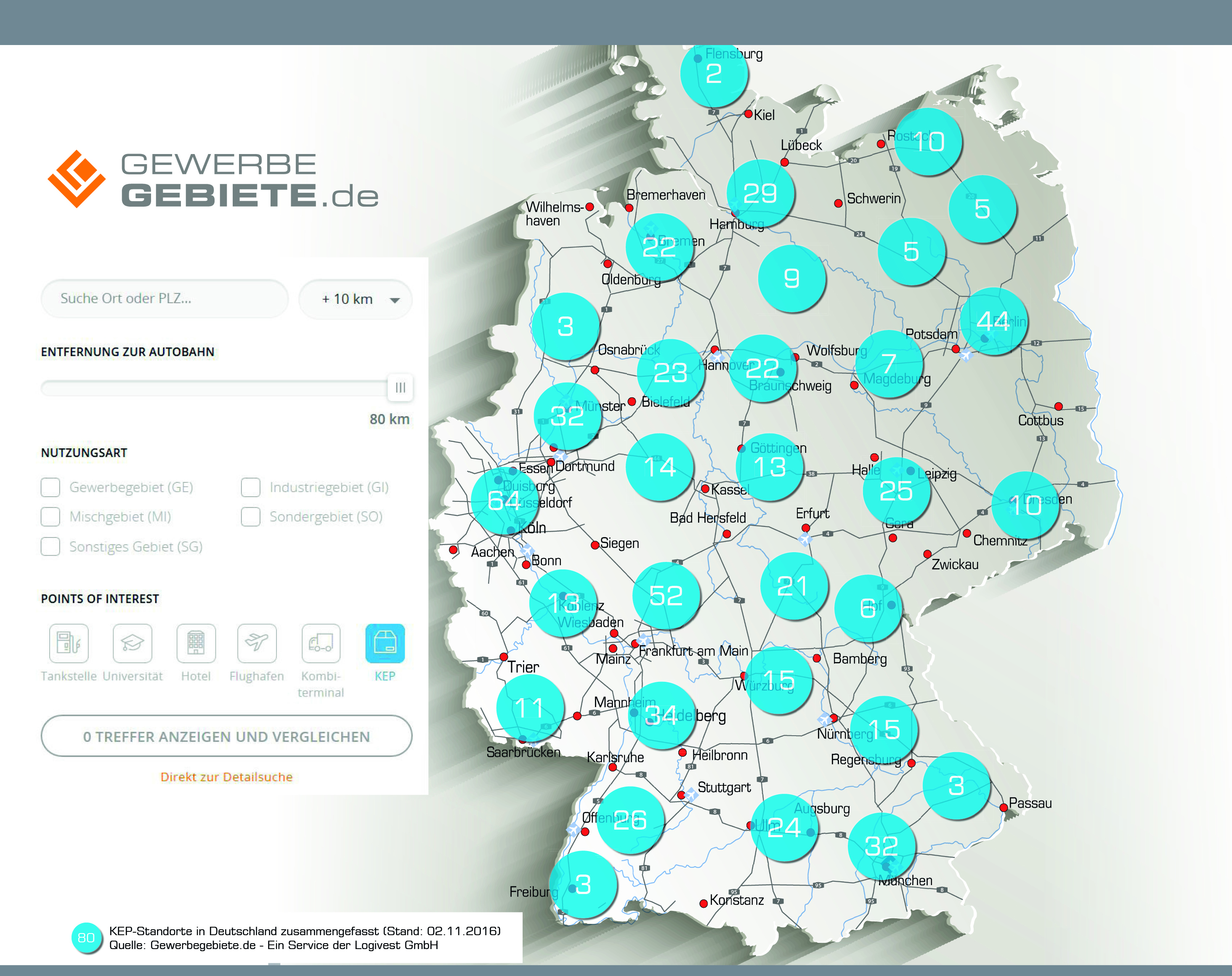
Task: Open the cluster marker 25 near Leipzig
Action: pyautogui.click(x=897, y=491)
